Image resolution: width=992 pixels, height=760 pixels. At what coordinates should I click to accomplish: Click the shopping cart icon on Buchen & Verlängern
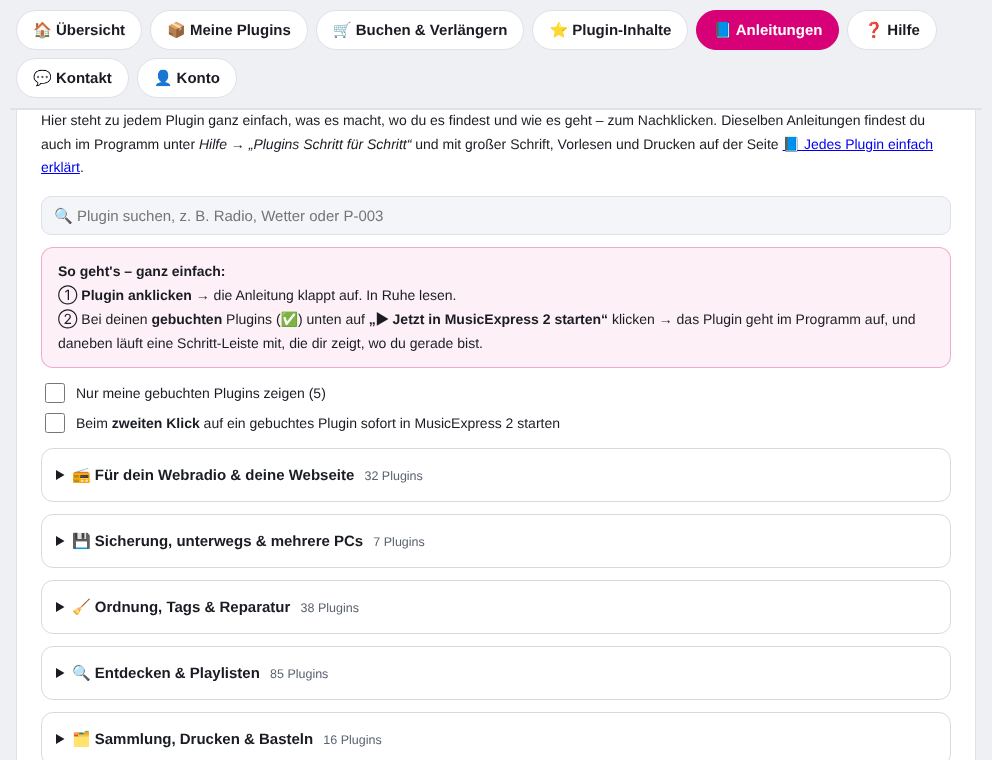[x=342, y=30]
